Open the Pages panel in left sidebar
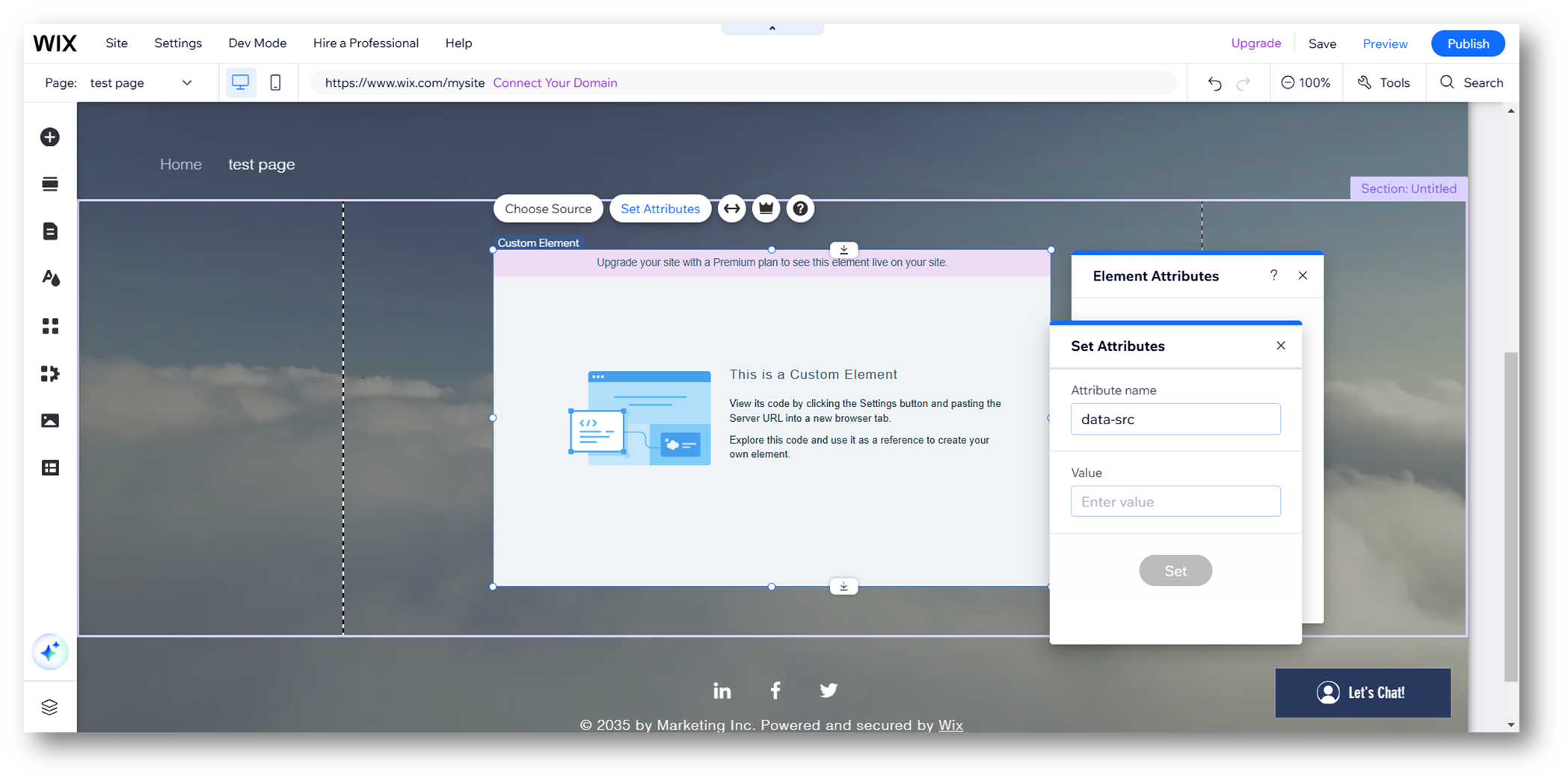The width and height of the screenshot is (1568, 781). [49, 231]
